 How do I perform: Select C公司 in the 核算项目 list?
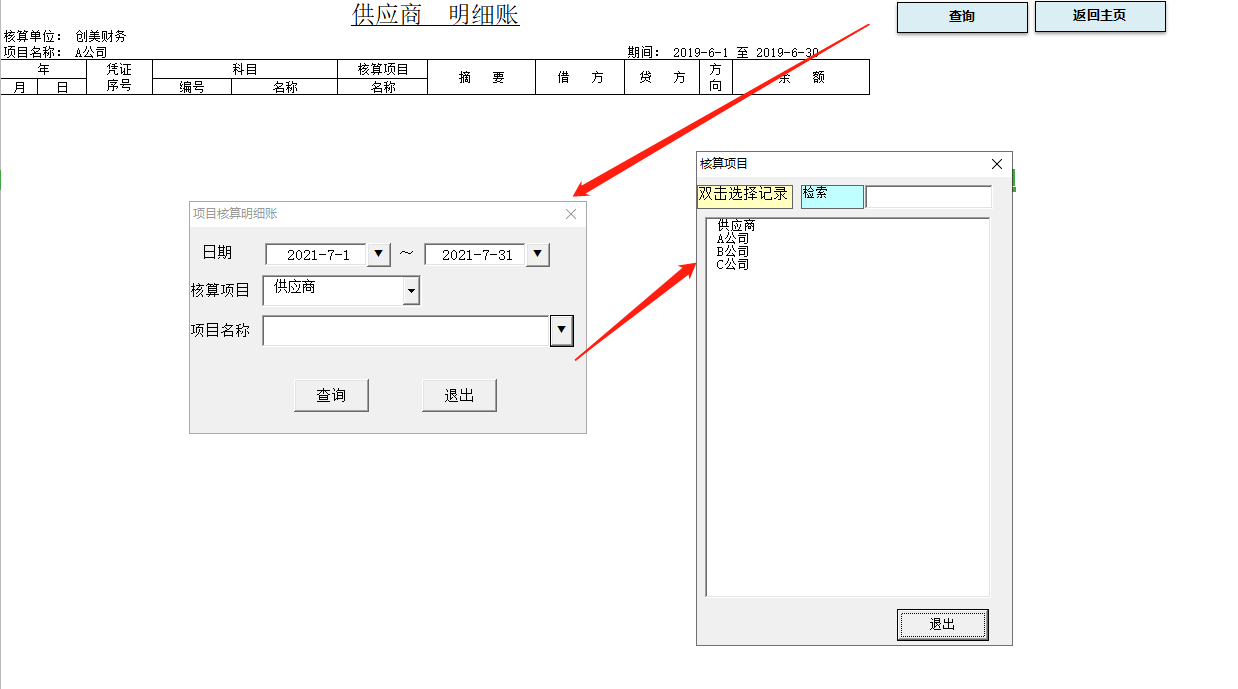[x=733, y=265]
